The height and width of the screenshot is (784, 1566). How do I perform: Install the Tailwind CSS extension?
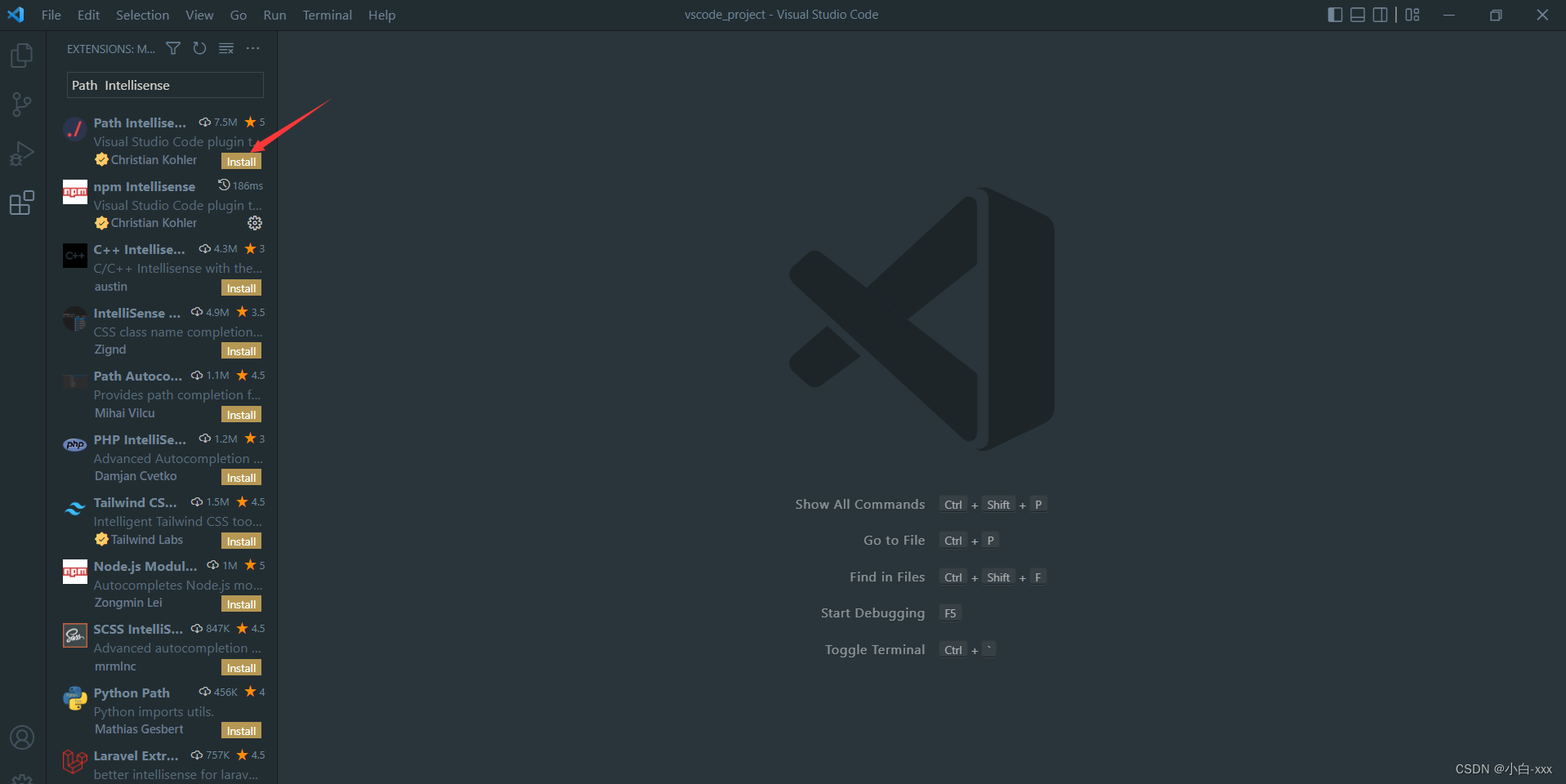(x=241, y=540)
